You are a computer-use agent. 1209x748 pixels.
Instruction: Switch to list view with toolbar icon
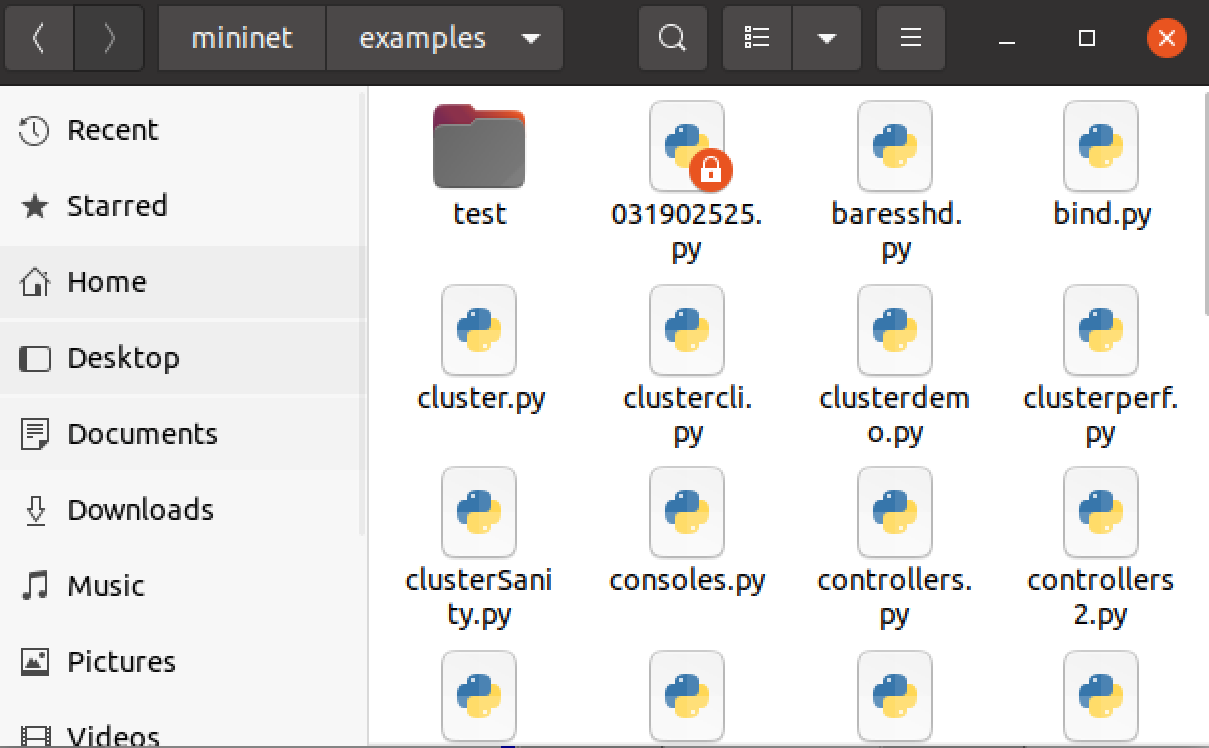click(x=757, y=39)
